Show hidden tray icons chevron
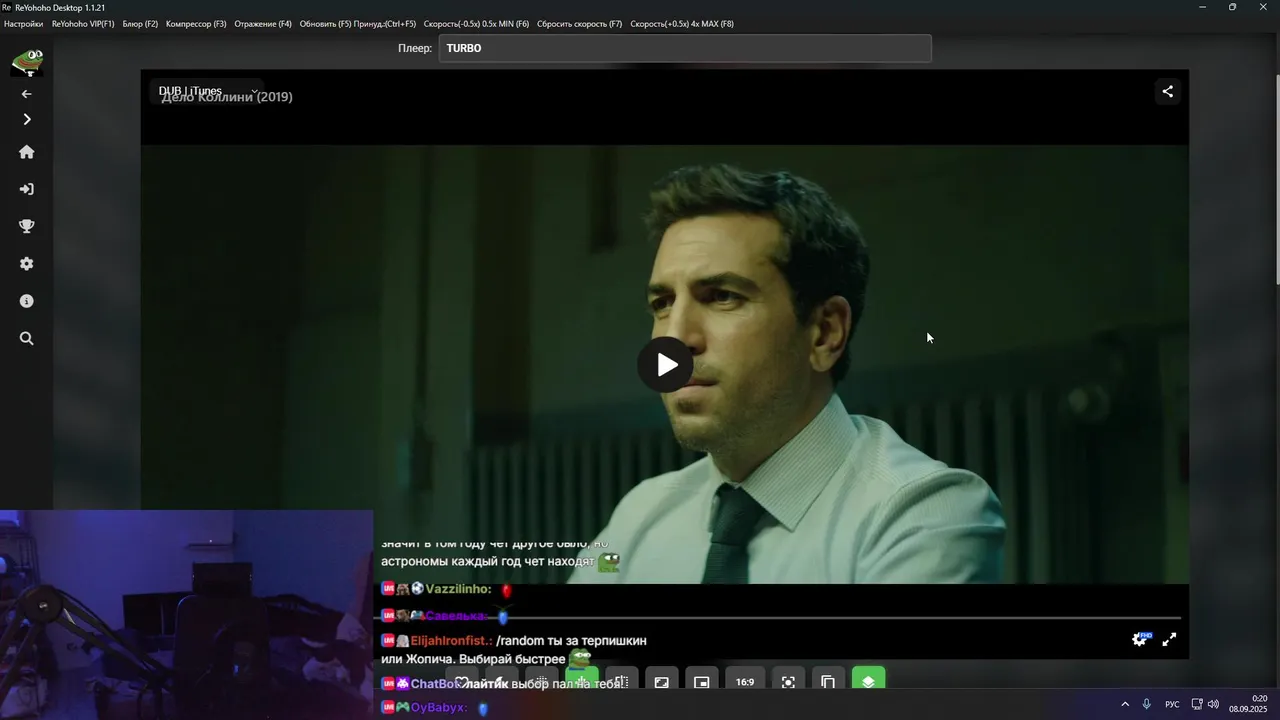This screenshot has width=1280, height=720. pyautogui.click(x=1125, y=704)
